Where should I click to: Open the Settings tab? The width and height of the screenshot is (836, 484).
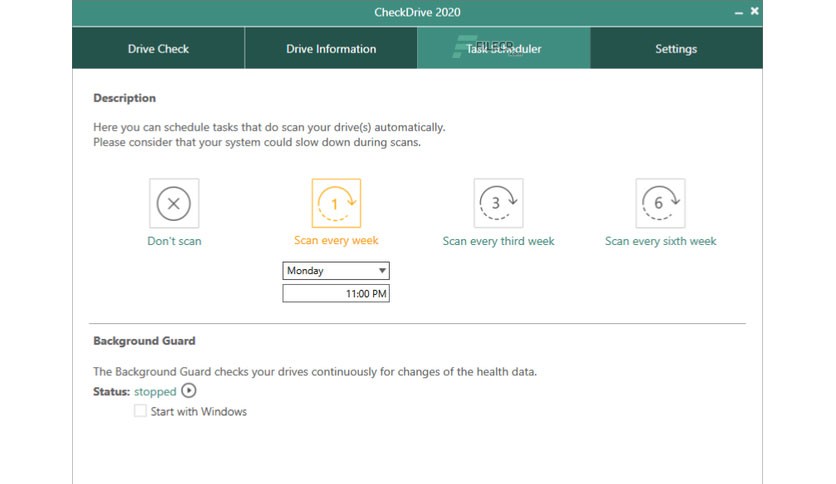(676, 49)
